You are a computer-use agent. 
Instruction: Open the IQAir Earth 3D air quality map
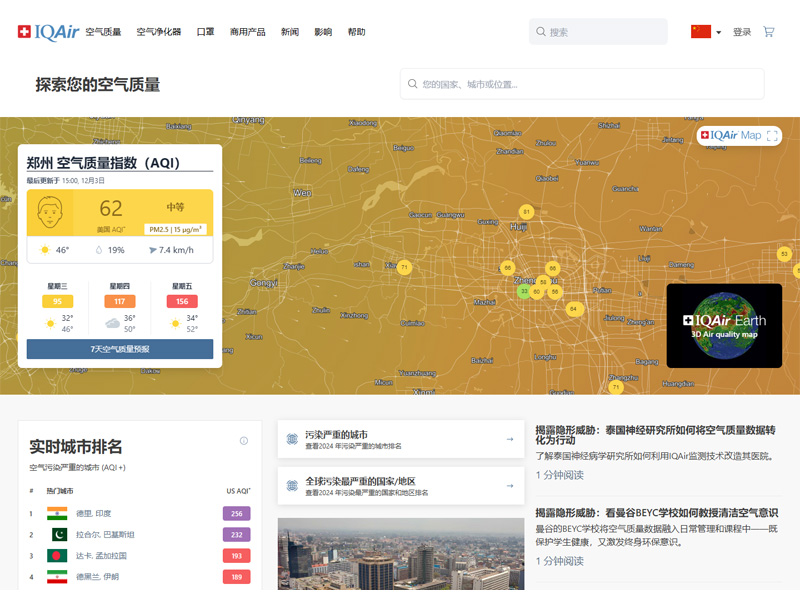pyautogui.click(x=724, y=326)
